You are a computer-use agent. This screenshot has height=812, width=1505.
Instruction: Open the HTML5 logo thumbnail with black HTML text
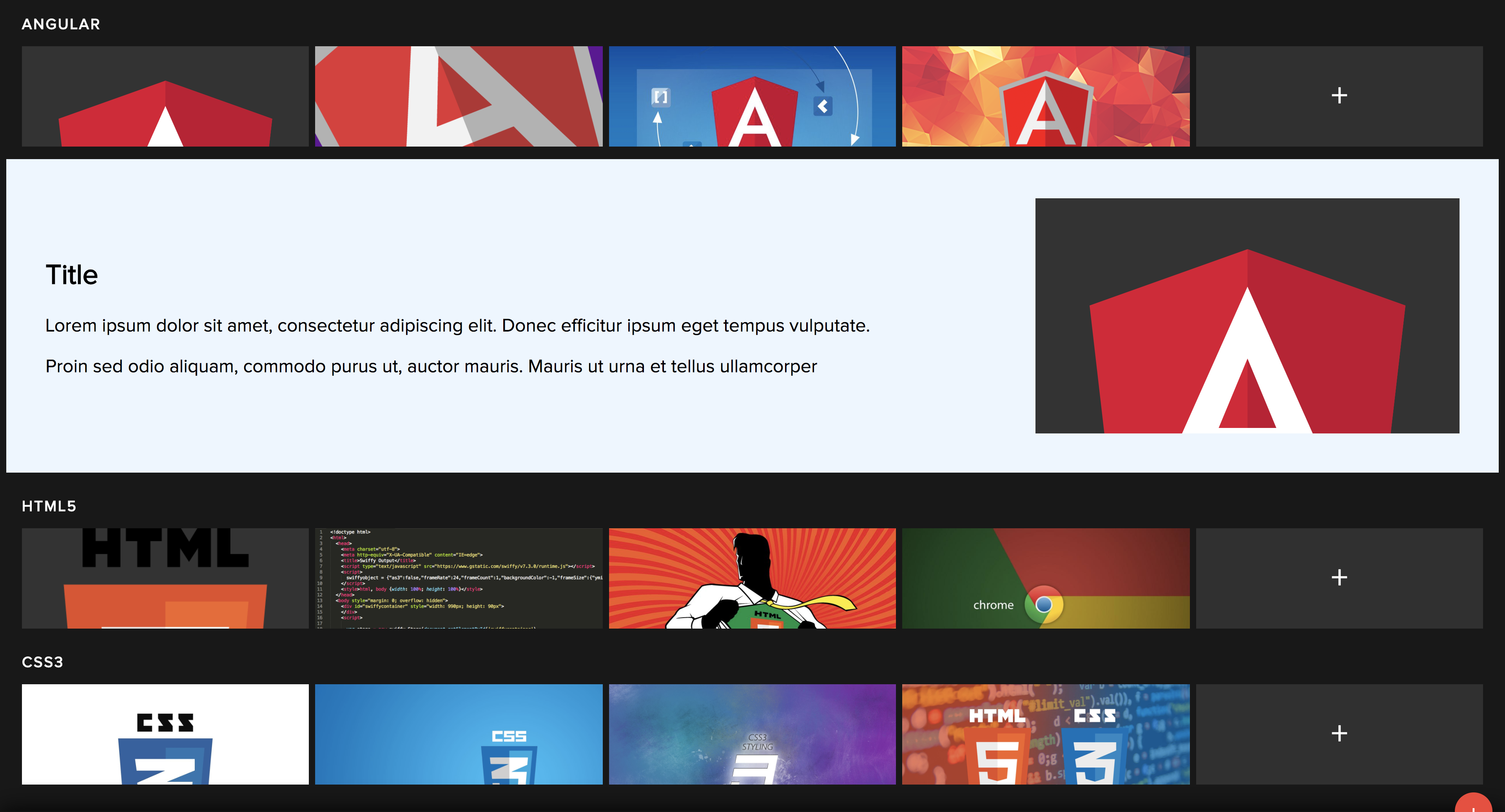click(x=165, y=578)
